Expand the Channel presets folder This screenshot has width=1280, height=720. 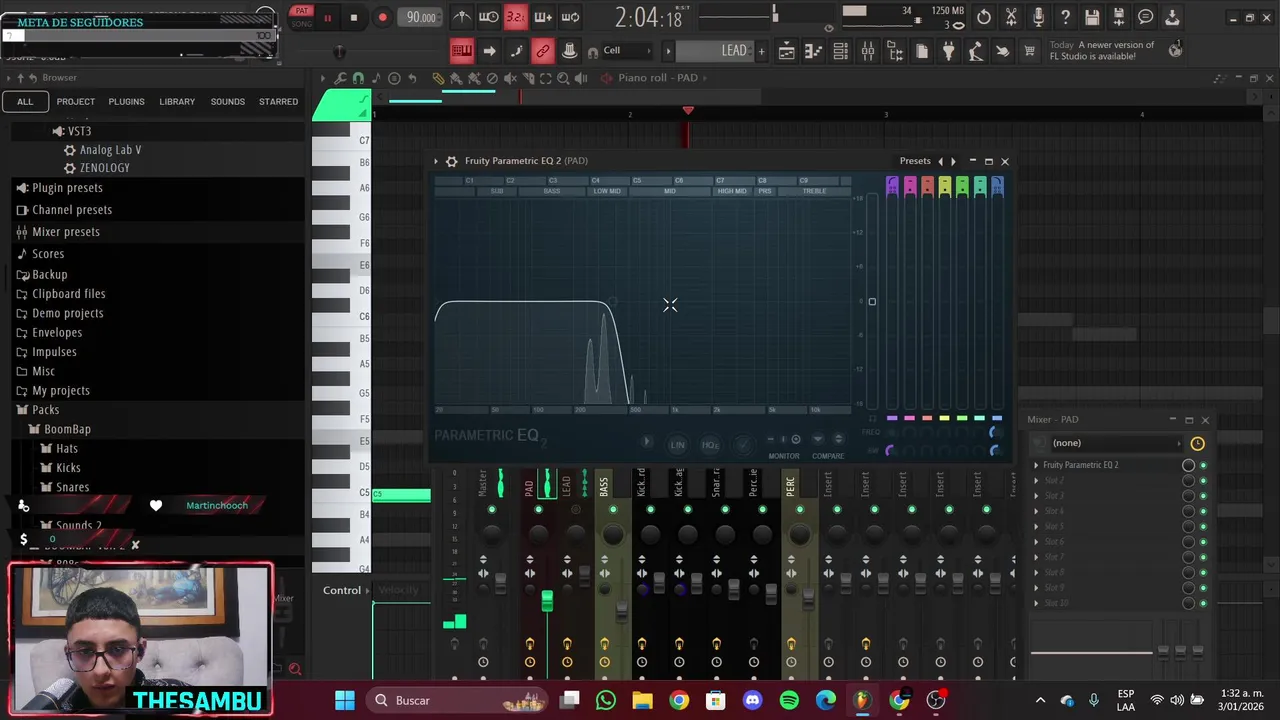72,210
